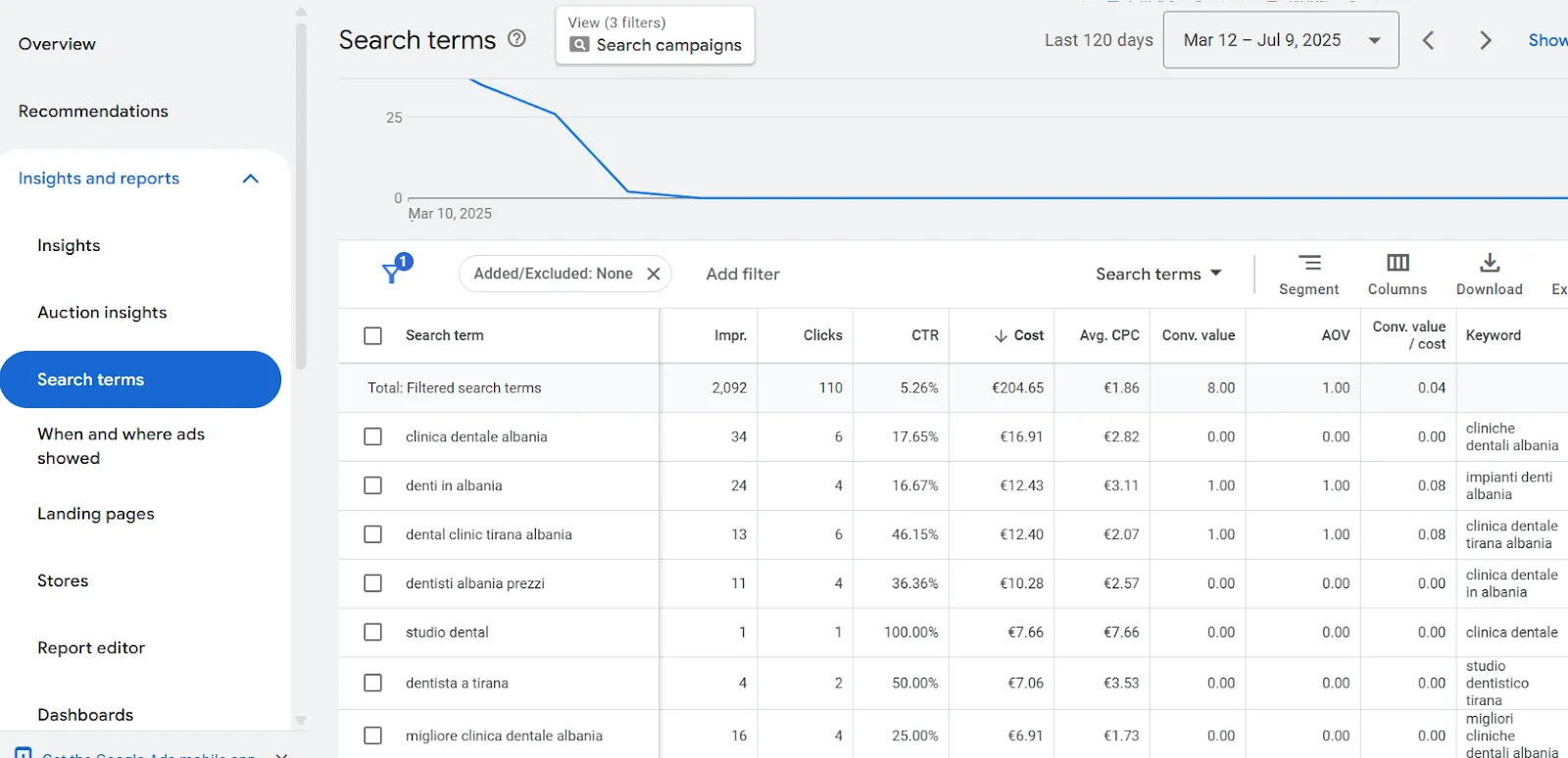
Task: Sort by the Impr. column header
Action: point(730,335)
